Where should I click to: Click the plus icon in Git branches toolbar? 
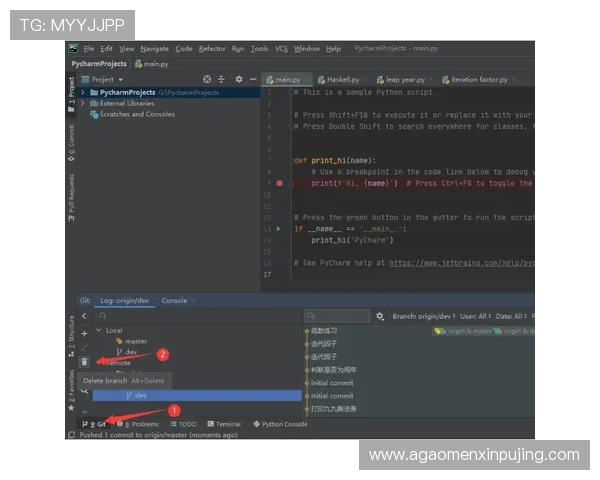click(x=85, y=331)
